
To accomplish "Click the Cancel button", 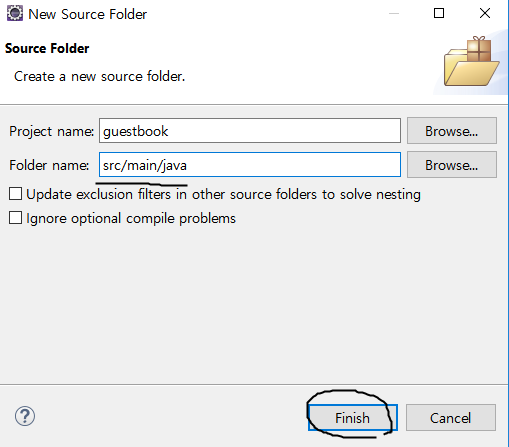I will 451,418.
